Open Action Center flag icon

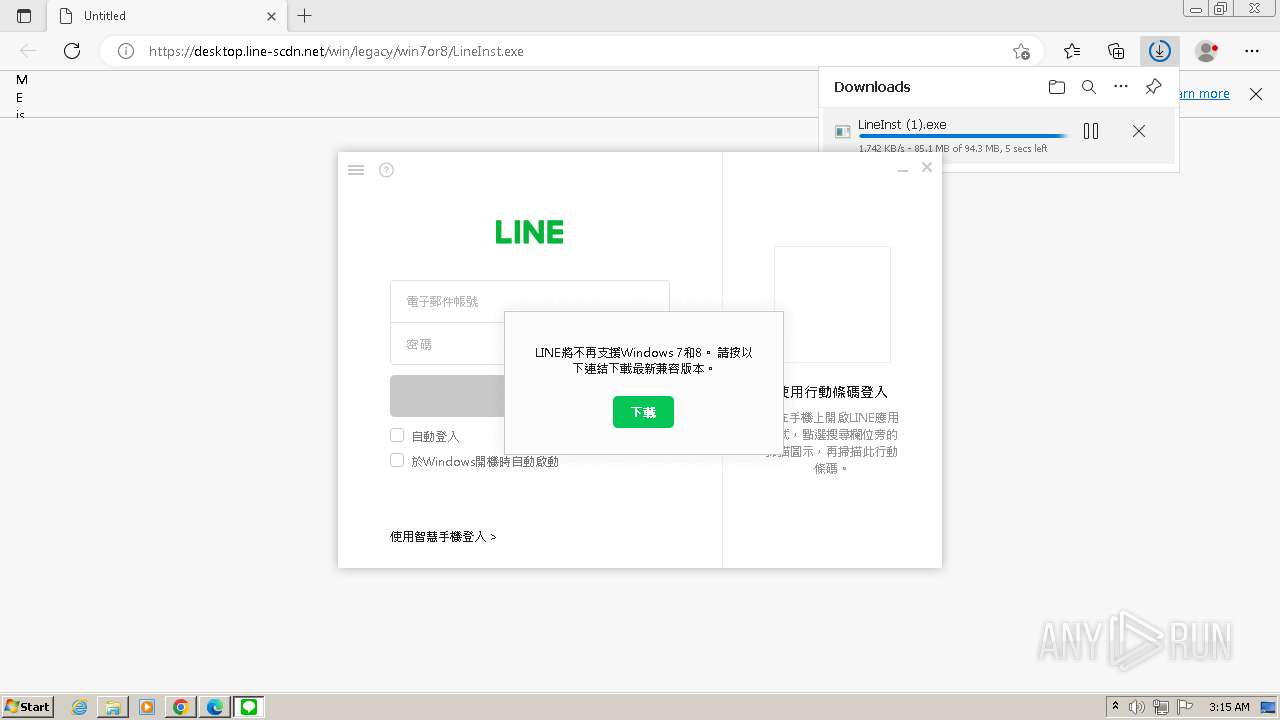click(1185, 707)
